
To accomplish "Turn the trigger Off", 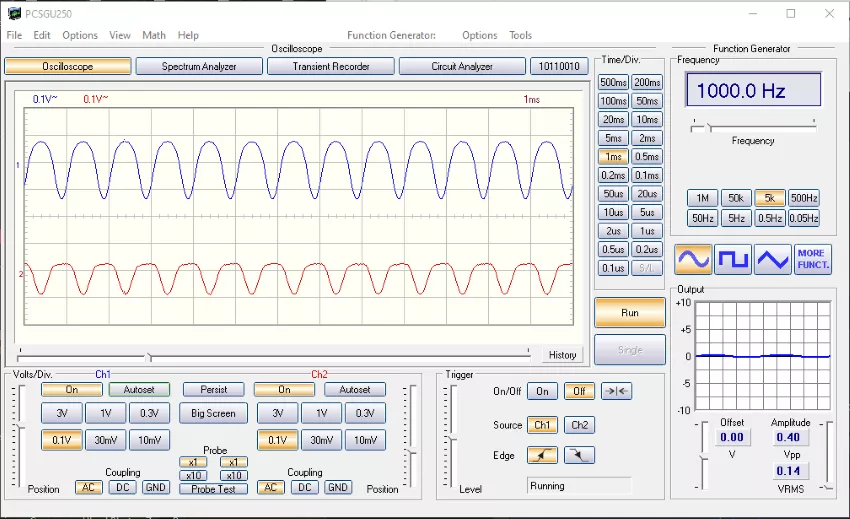I will [x=579, y=391].
